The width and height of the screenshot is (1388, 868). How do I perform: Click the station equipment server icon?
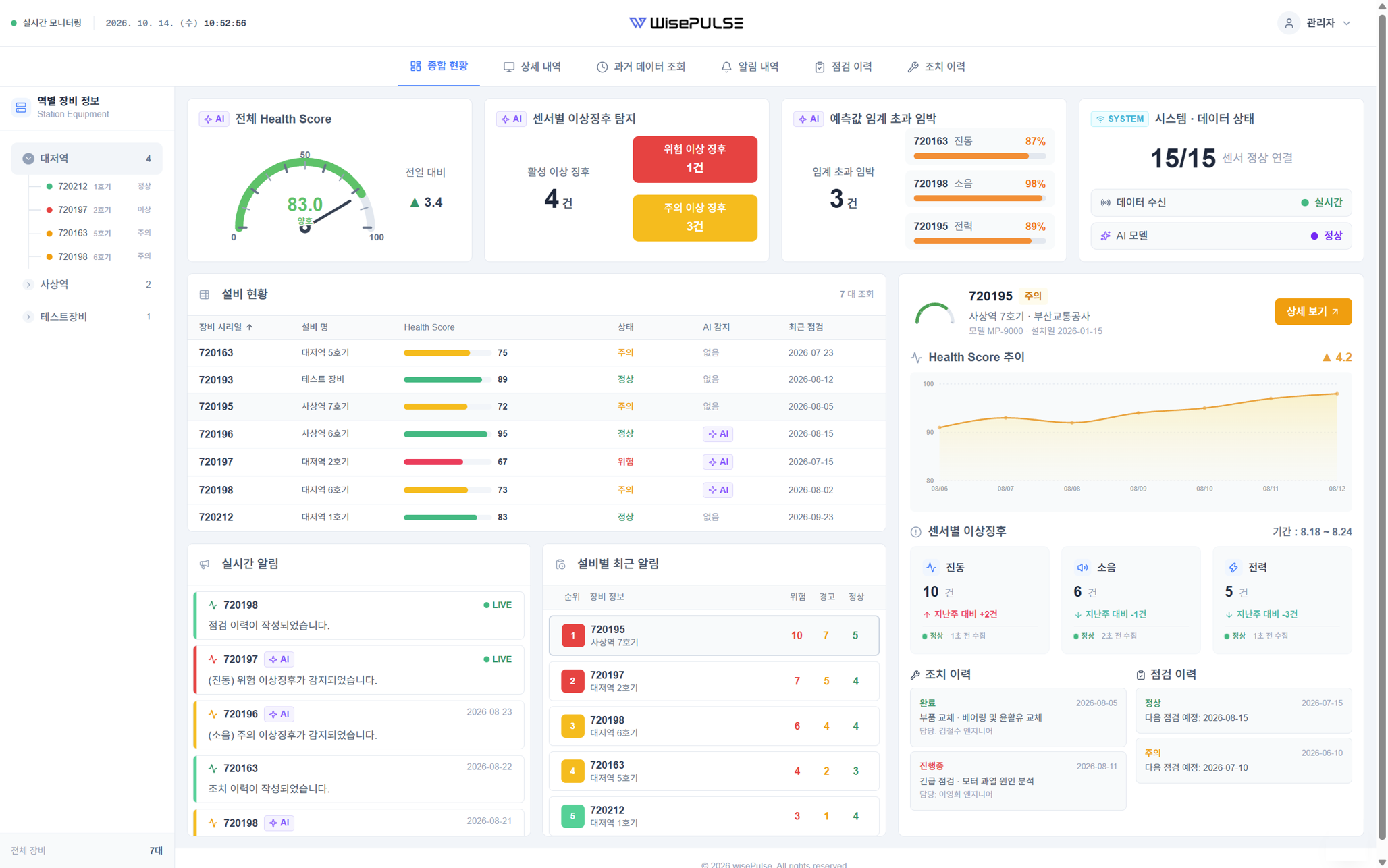click(x=21, y=107)
